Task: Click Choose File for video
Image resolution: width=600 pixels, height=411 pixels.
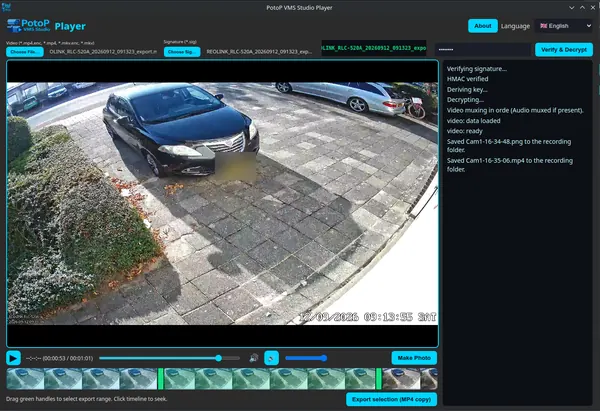Action: click(x=25, y=52)
